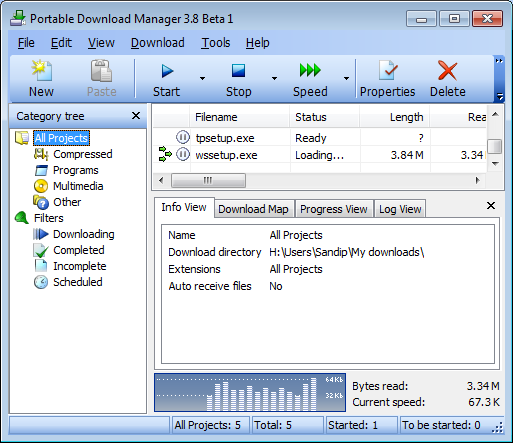
Task: Select the Scheduled filter
Action: click(x=78, y=282)
